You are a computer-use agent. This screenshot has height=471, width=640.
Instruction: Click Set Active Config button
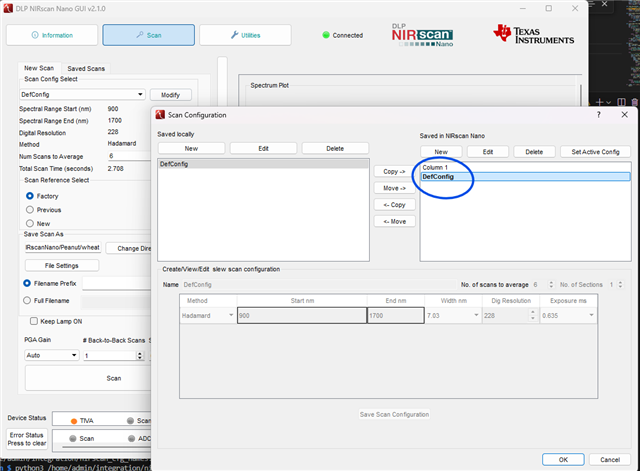pos(596,152)
